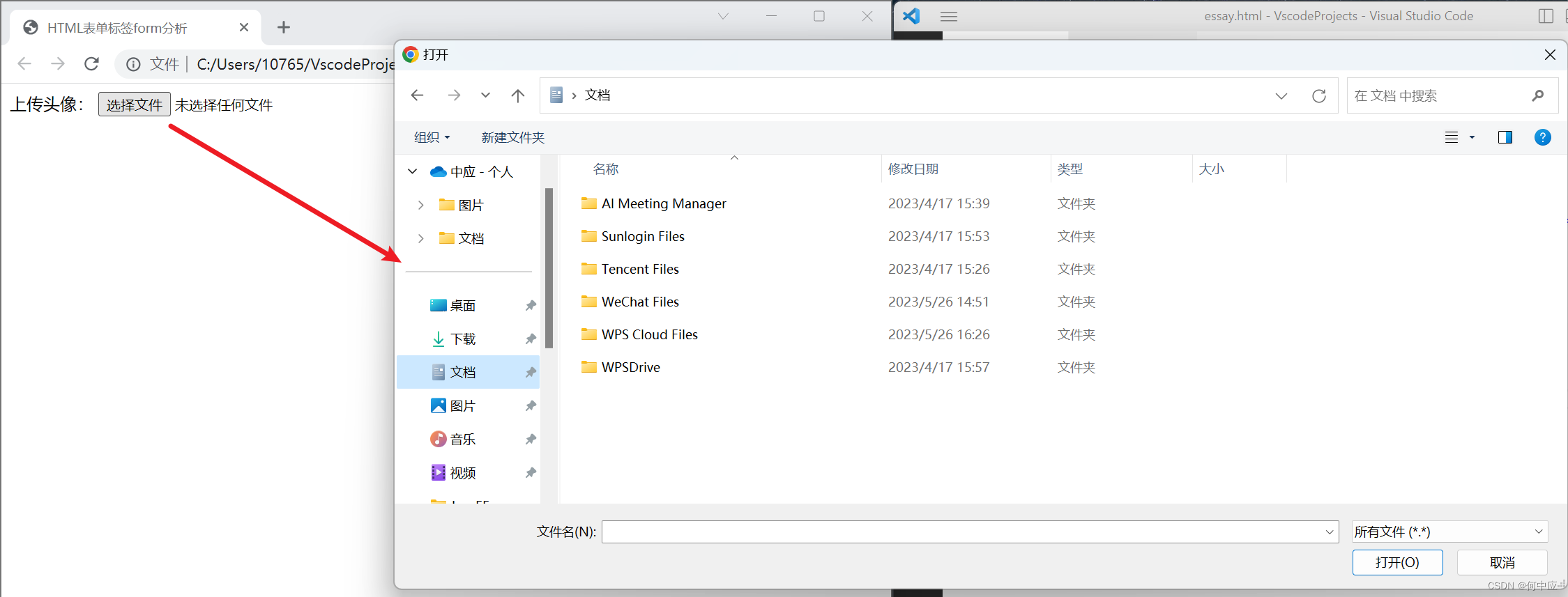The height and width of the screenshot is (597, 1568).
Task: Select the AI Meeting Manager folder
Action: click(653, 203)
